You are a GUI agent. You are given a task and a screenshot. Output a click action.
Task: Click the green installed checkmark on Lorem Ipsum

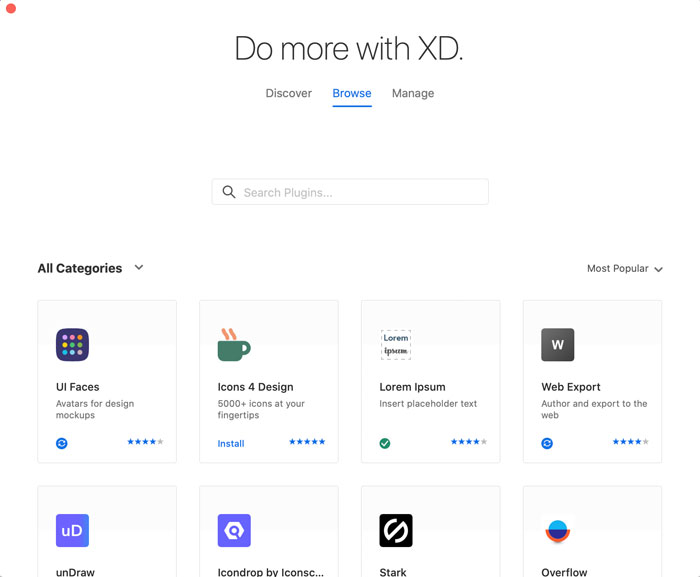pyautogui.click(x=385, y=443)
